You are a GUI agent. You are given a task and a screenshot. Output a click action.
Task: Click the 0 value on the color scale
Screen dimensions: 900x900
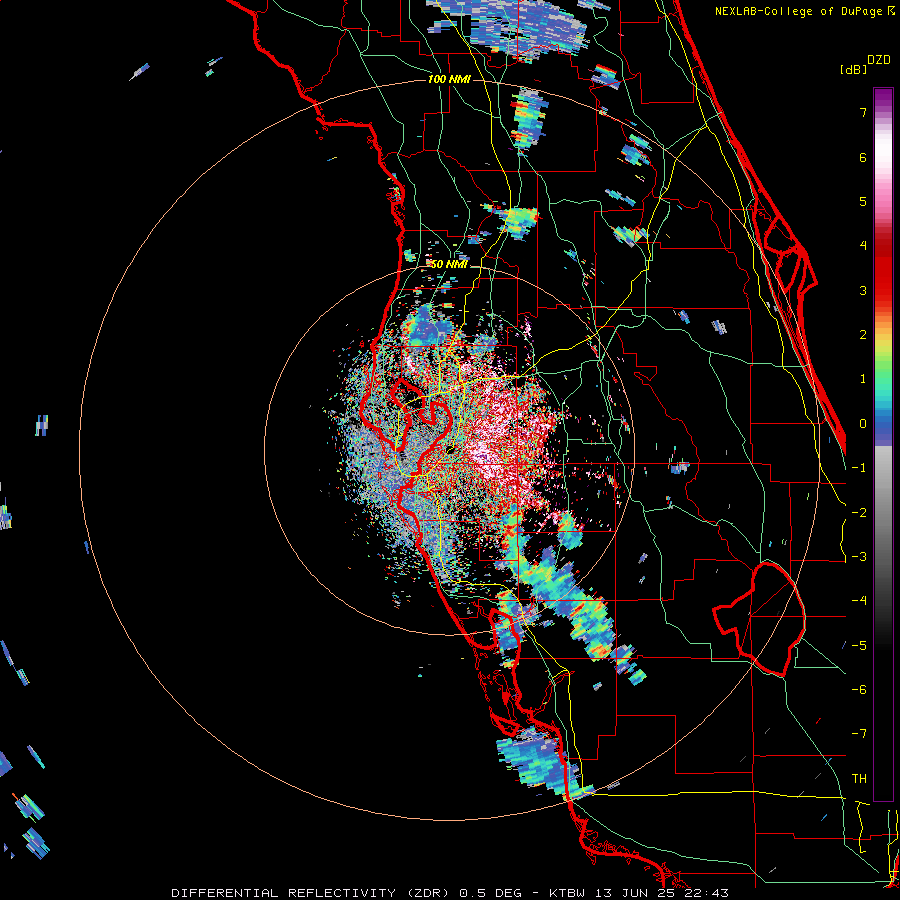tap(863, 424)
